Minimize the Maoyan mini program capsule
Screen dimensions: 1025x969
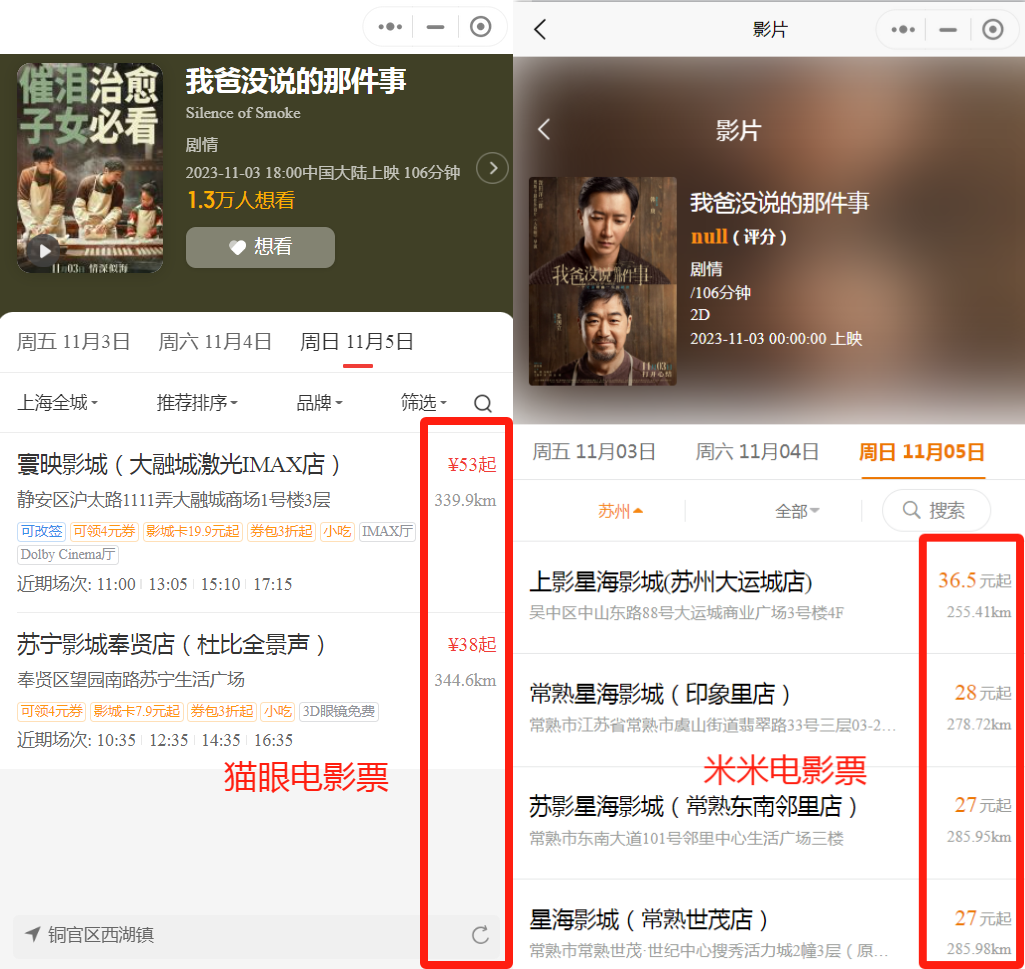pyautogui.click(x=435, y=27)
